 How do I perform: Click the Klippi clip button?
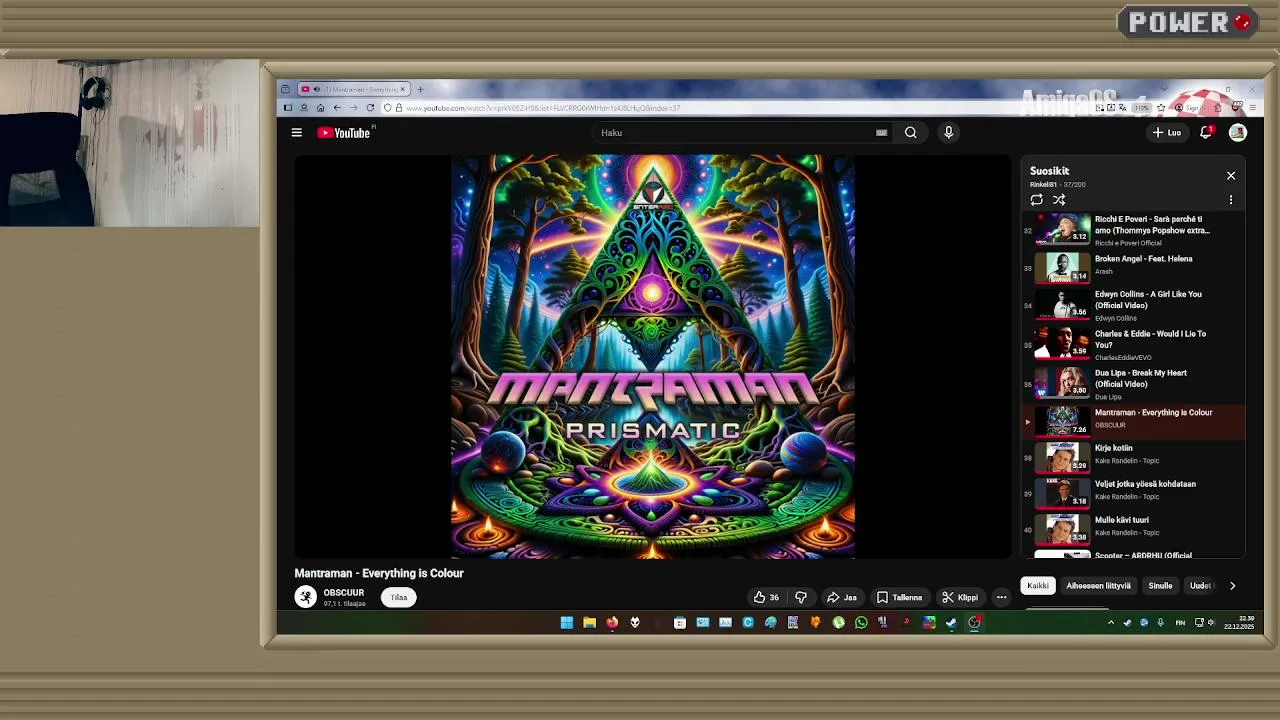click(x=960, y=598)
